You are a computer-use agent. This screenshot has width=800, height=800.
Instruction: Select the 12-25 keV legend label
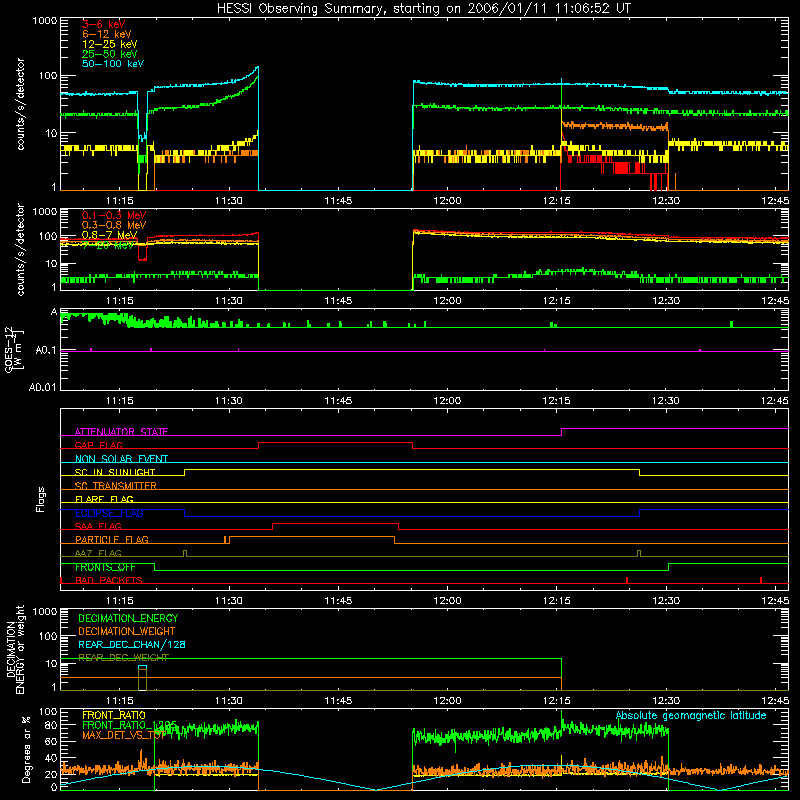coord(109,44)
